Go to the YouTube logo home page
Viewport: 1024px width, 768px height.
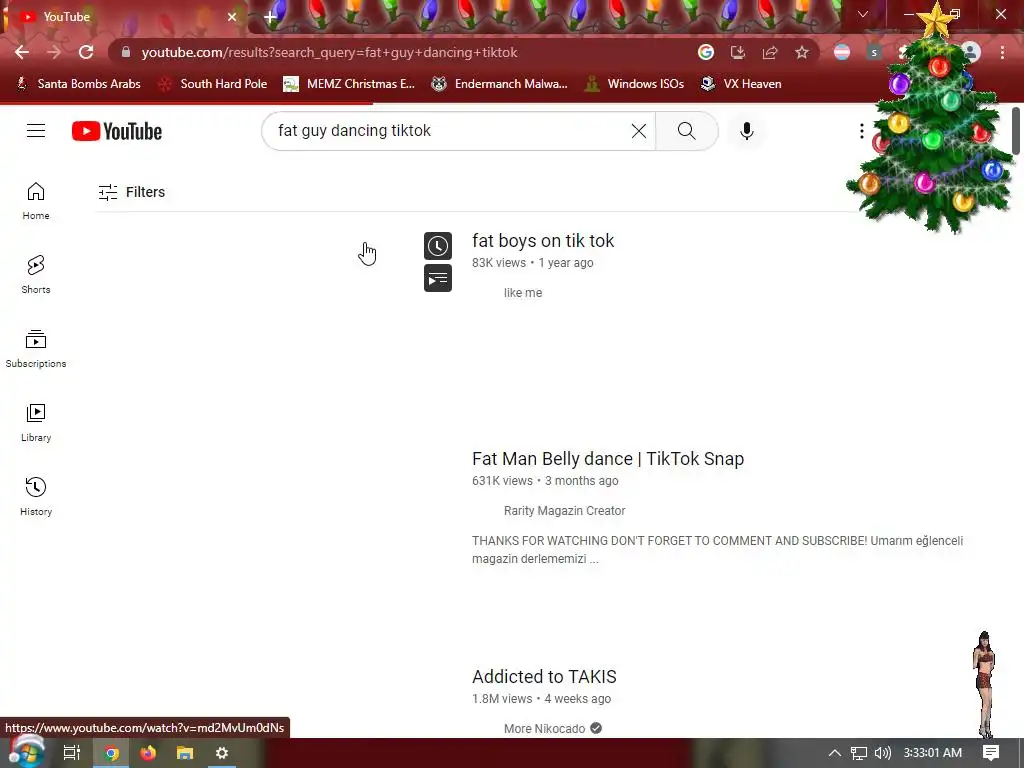[x=117, y=131]
